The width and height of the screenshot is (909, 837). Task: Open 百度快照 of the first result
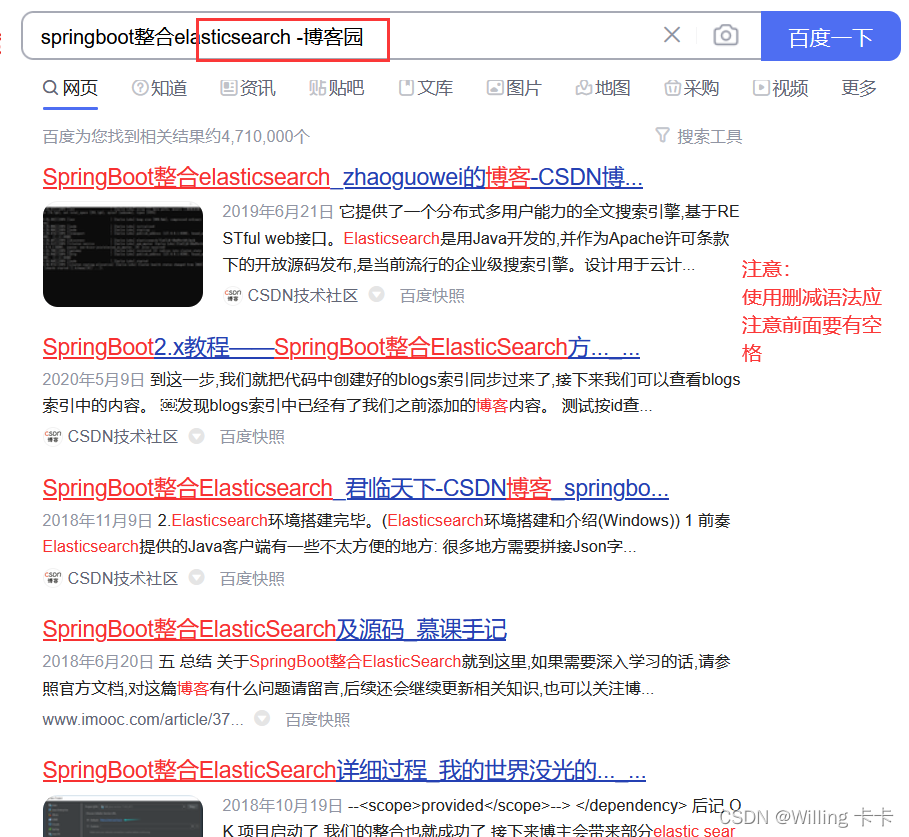pyautogui.click(x=432, y=296)
